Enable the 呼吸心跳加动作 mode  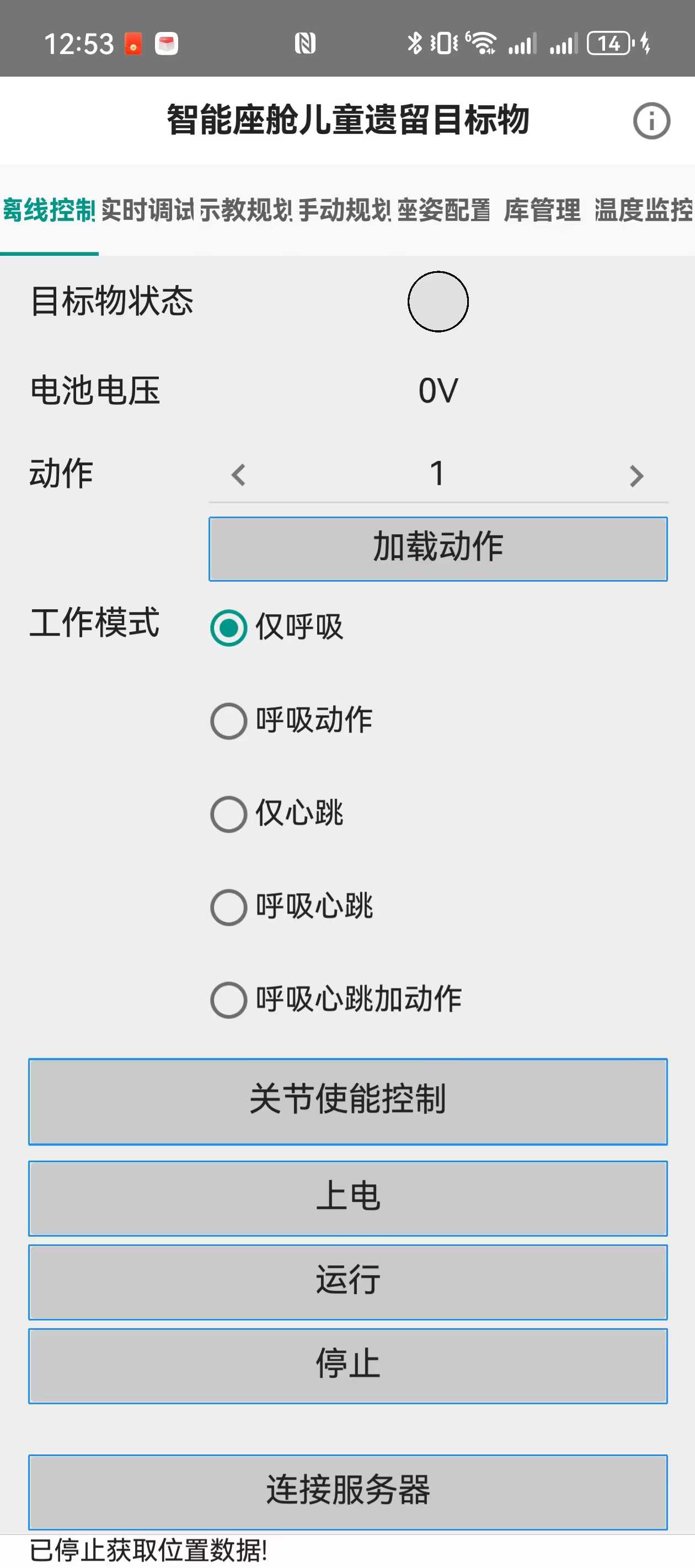228,1000
